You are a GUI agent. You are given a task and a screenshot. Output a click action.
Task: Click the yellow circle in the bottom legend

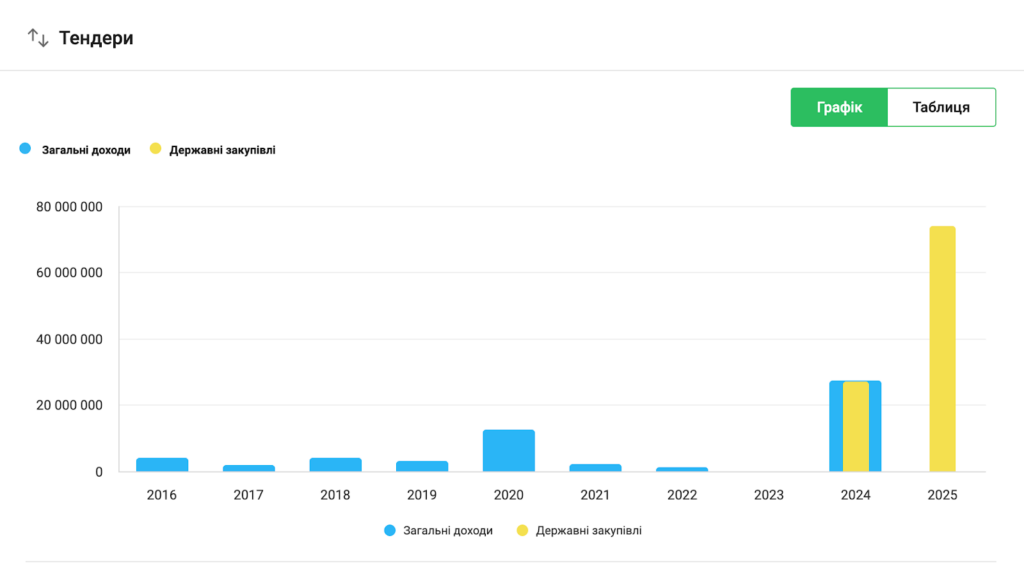pos(522,530)
